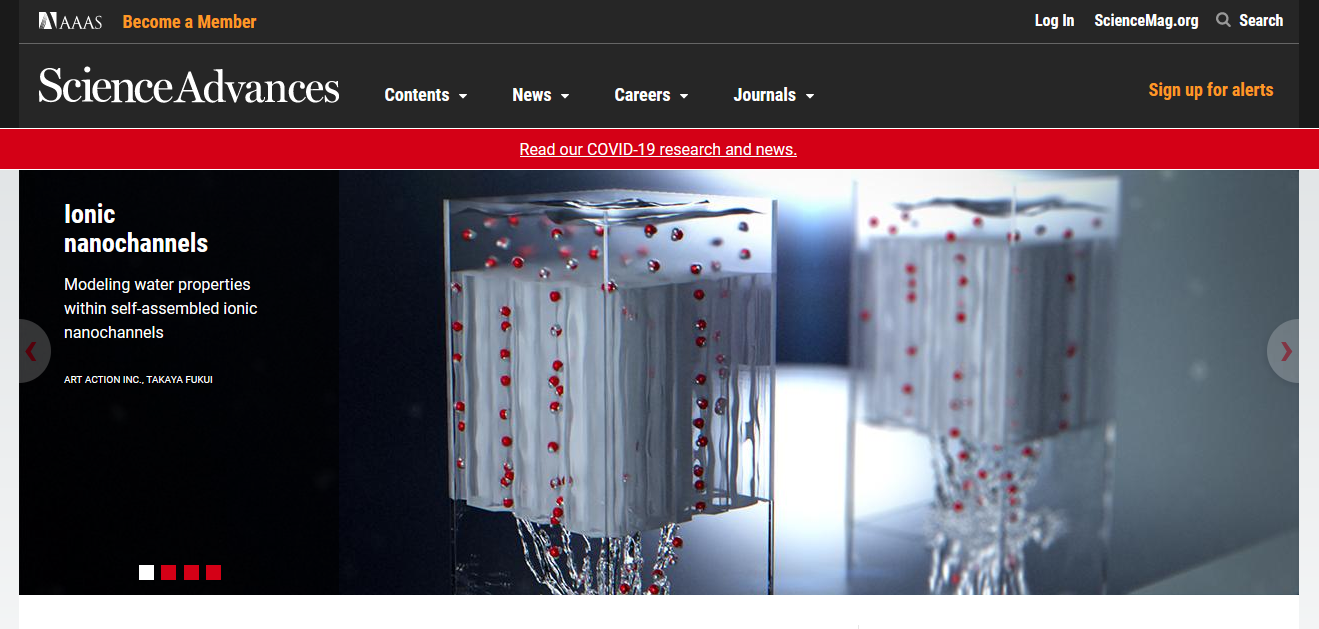The width and height of the screenshot is (1319, 629).
Task: Expand the News dropdown arrow
Action: pos(565,96)
